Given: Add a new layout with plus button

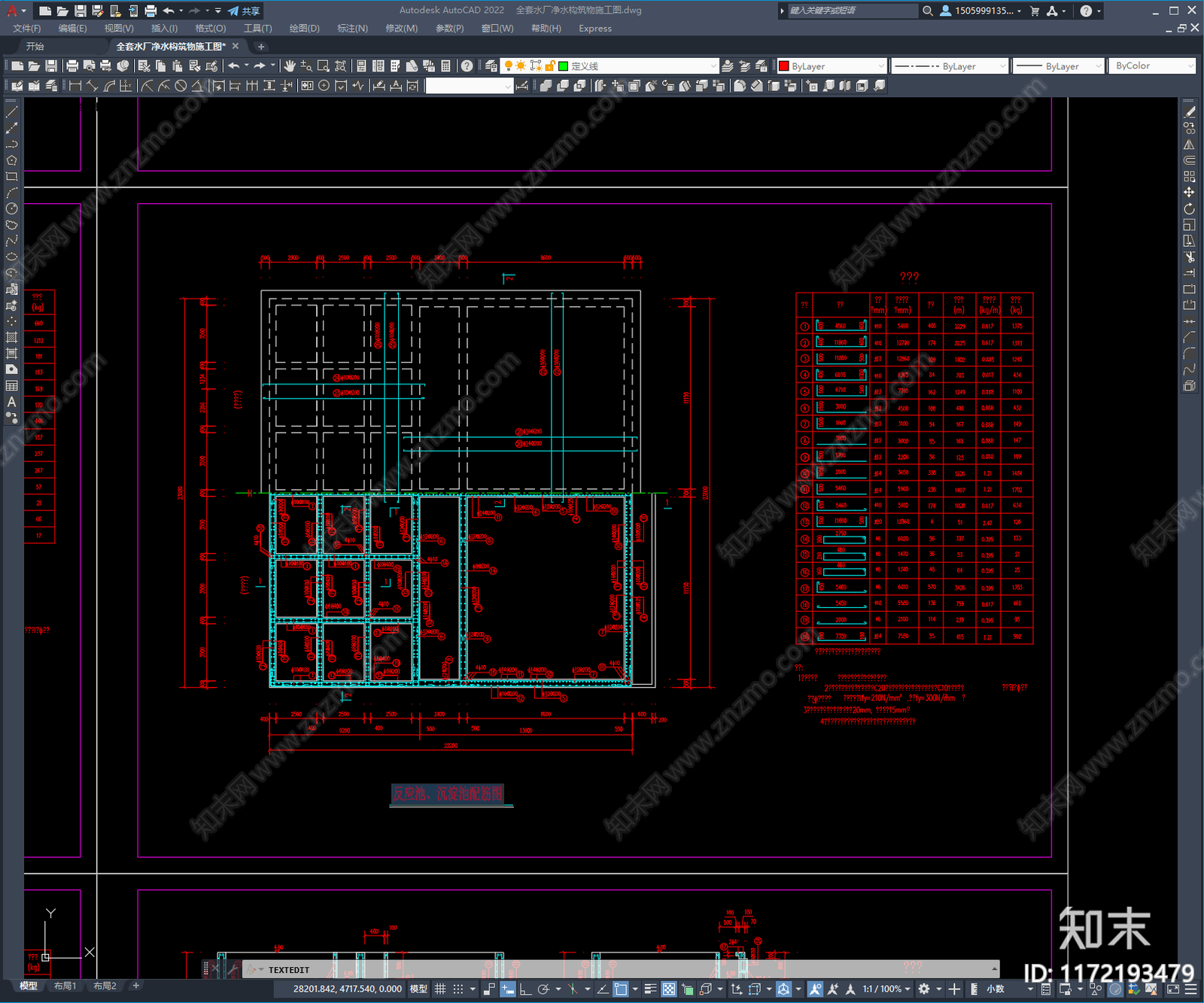Looking at the screenshot, I should (x=136, y=986).
